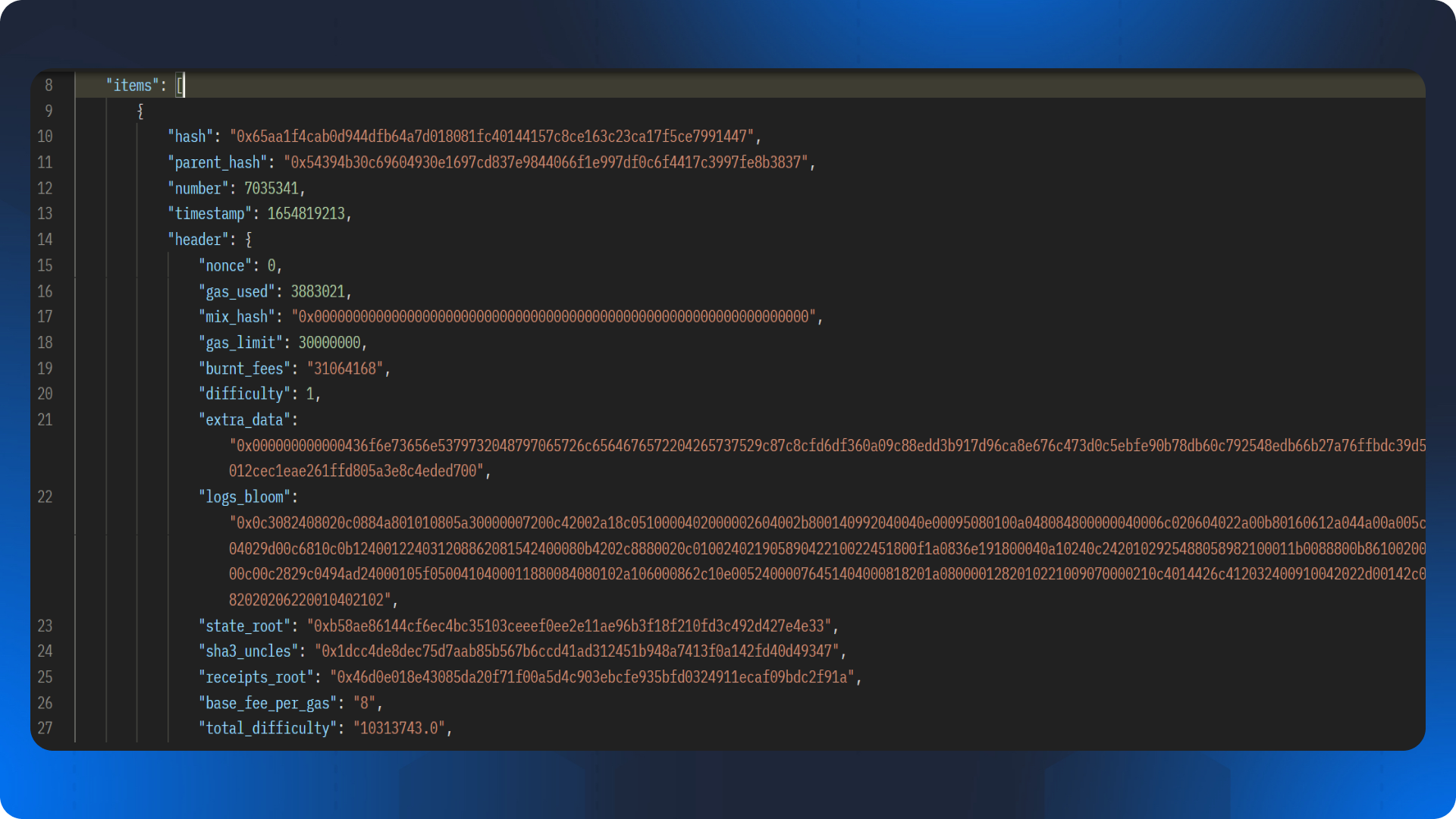
Task: Click the "extra_data" key
Action: 244,420
